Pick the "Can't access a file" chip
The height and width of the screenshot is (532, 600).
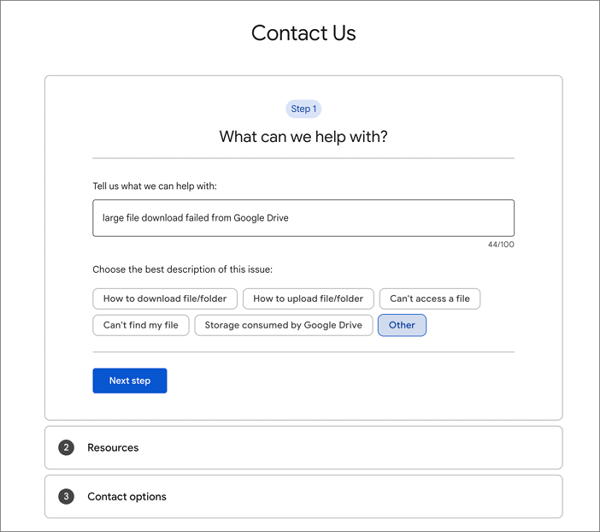[x=430, y=298]
